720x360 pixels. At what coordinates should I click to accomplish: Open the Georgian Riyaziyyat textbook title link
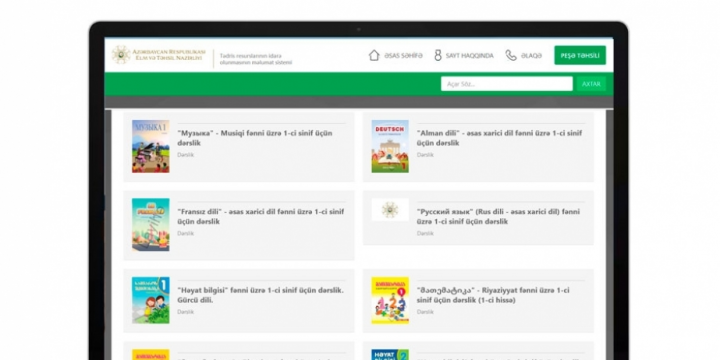(x=493, y=295)
